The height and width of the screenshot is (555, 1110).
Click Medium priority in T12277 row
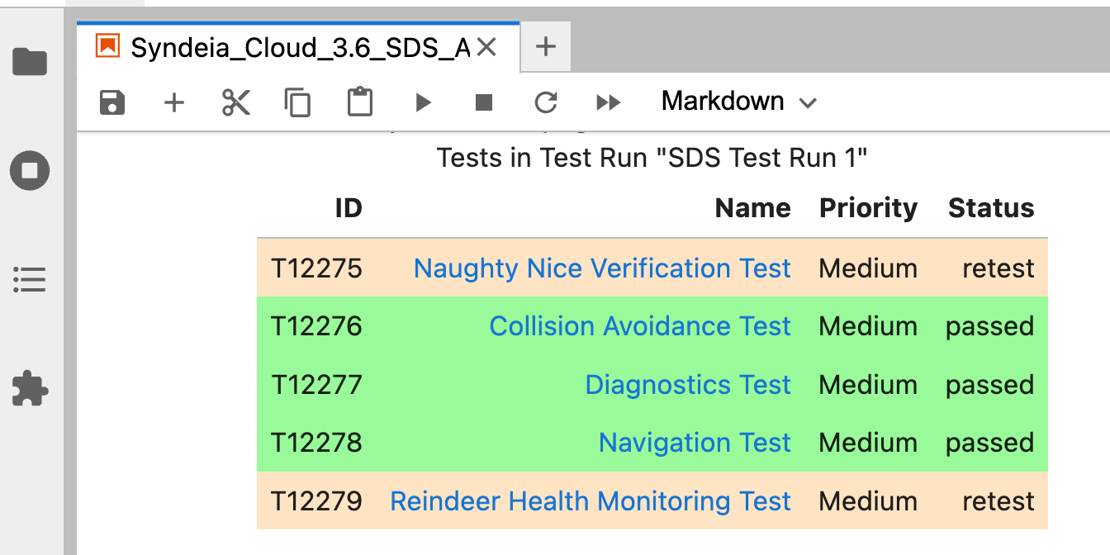(x=869, y=385)
